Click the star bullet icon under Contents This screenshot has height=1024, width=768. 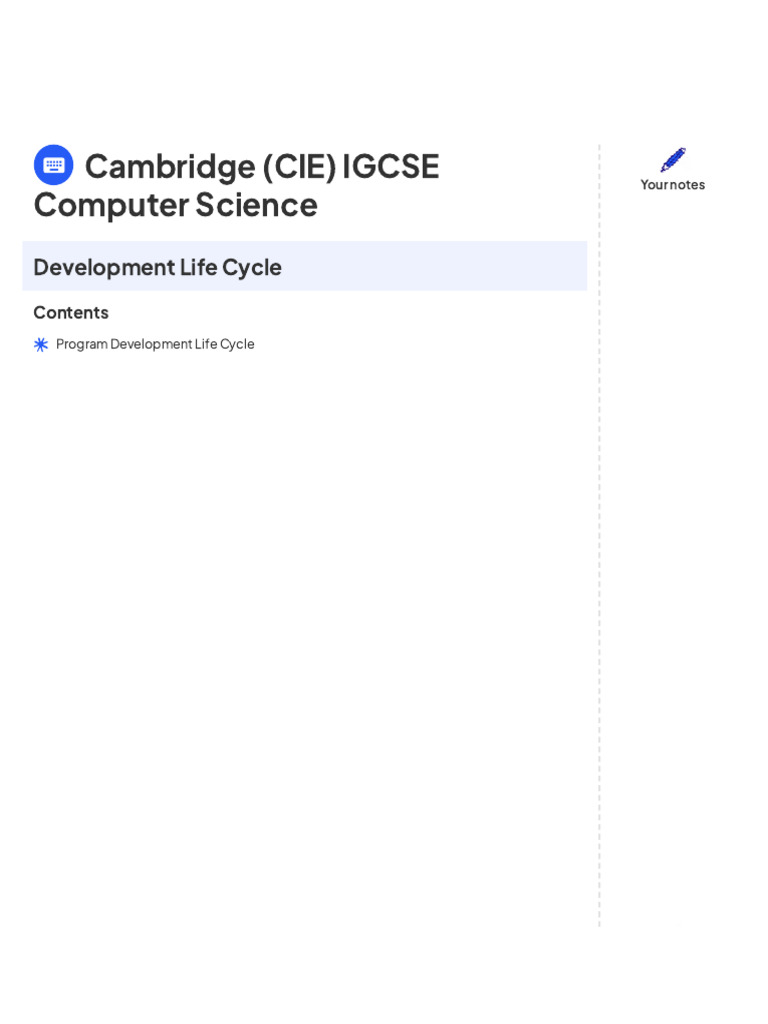point(41,344)
